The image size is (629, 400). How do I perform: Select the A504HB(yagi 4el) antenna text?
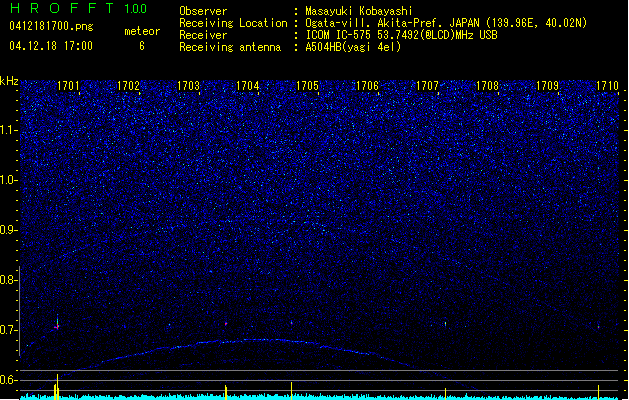[353, 47]
